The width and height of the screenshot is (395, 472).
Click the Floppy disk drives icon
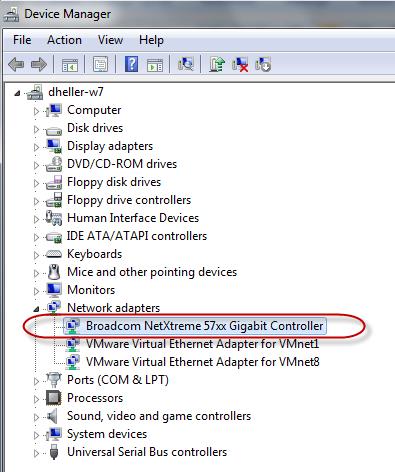tap(54, 182)
